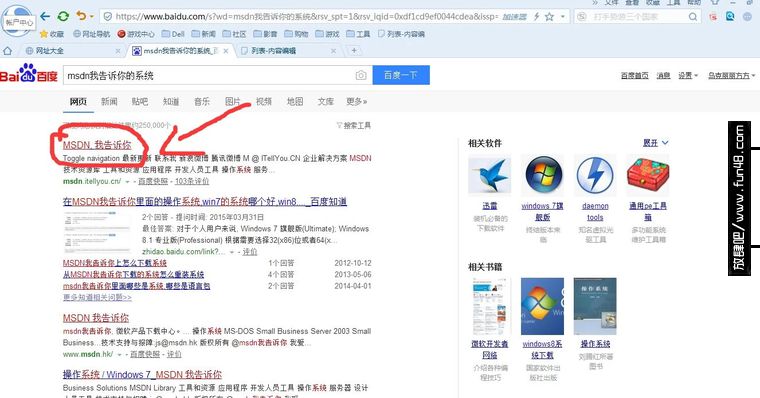Switch to the 音乐 search tab
Image resolution: width=760 pixels, height=398 pixels.
click(202, 101)
